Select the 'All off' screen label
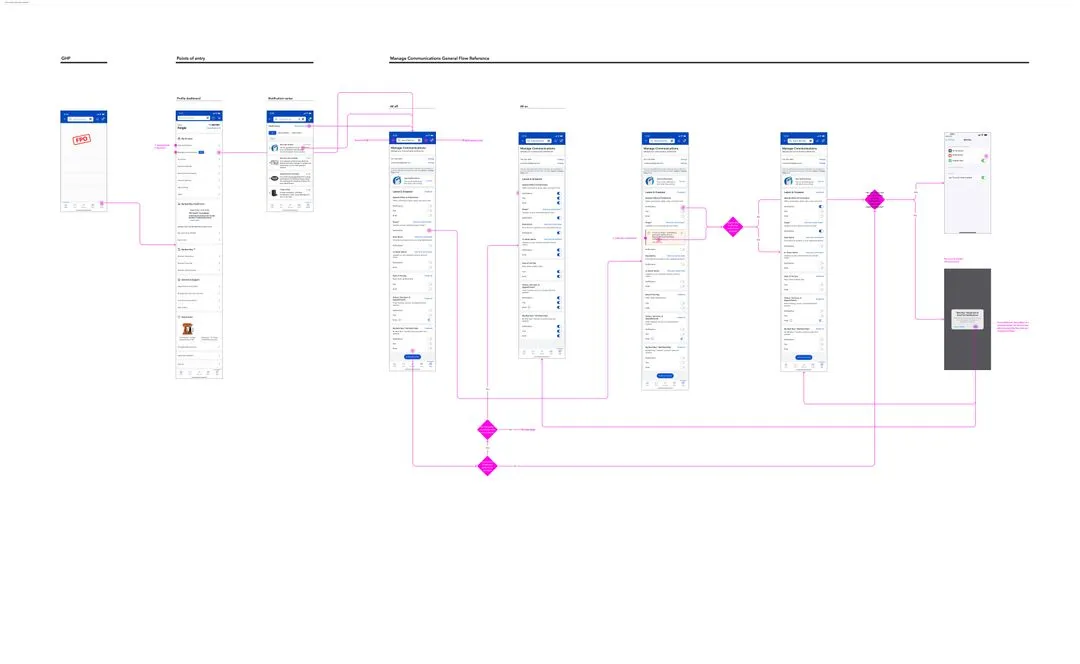This screenshot has height=664, width=1080. coord(394,107)
